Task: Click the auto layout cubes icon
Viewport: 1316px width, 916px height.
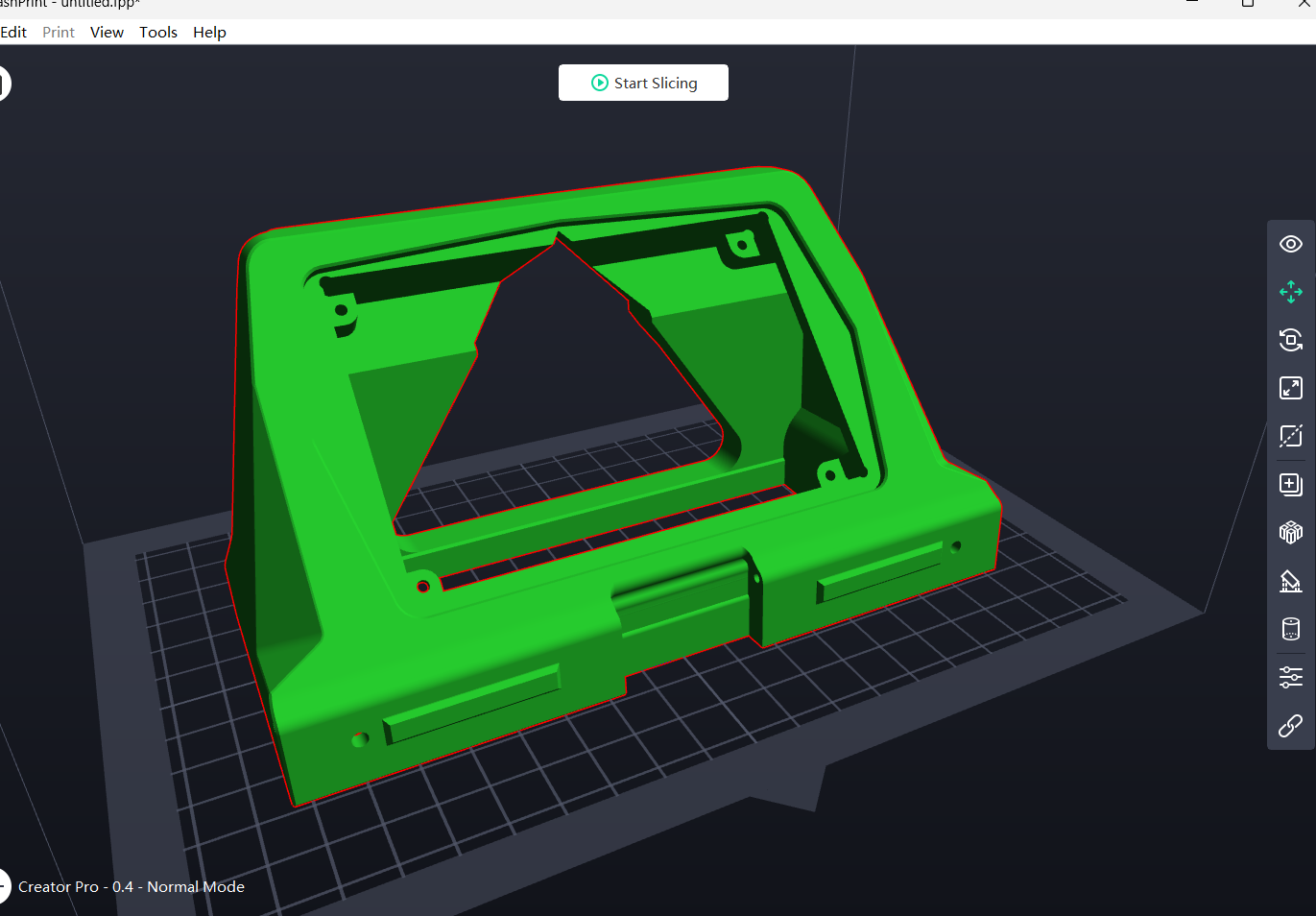Action: click(x=1291, y=532)
